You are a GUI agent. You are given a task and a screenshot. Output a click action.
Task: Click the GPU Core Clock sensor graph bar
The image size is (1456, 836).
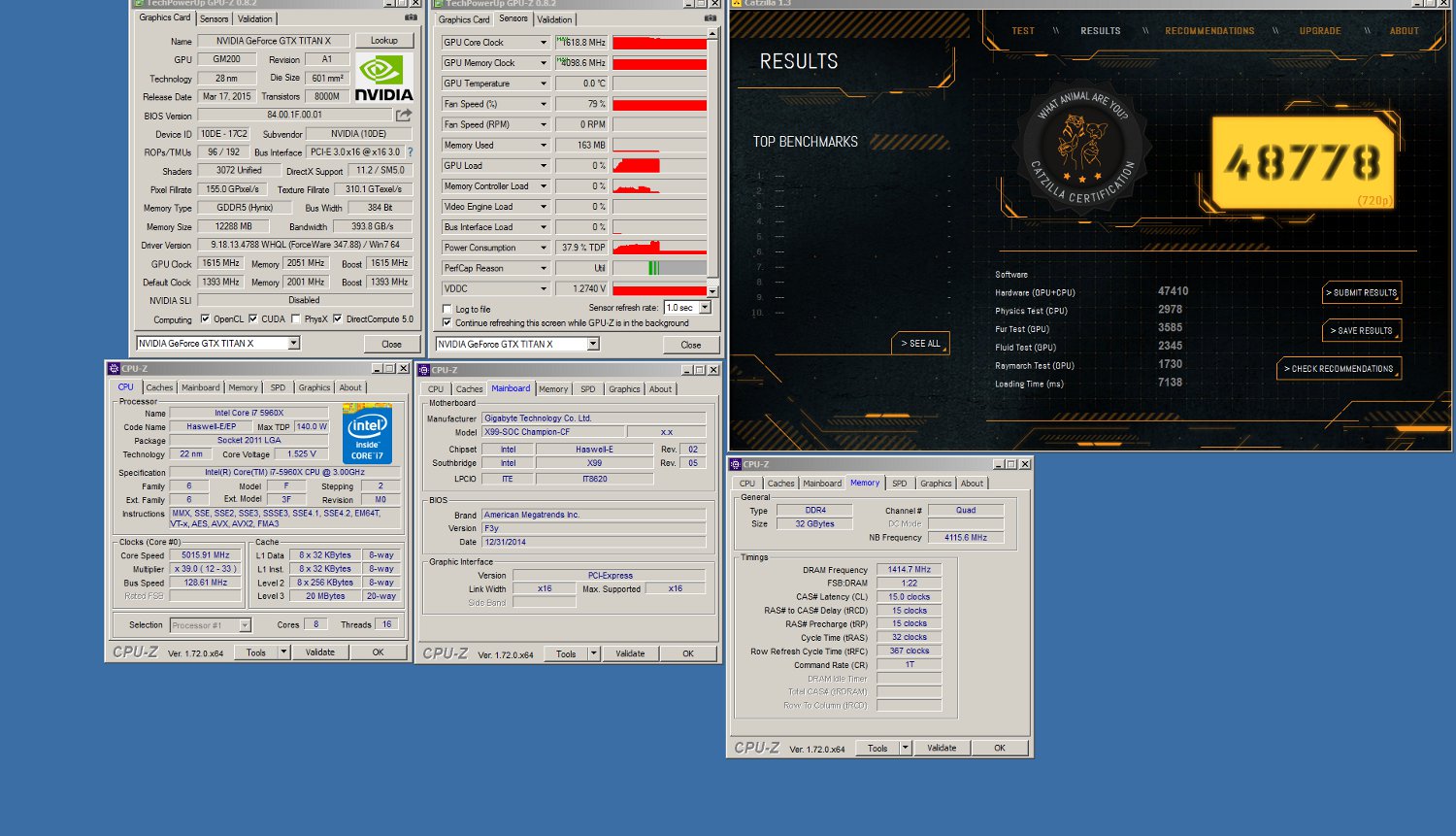point(660,43)
